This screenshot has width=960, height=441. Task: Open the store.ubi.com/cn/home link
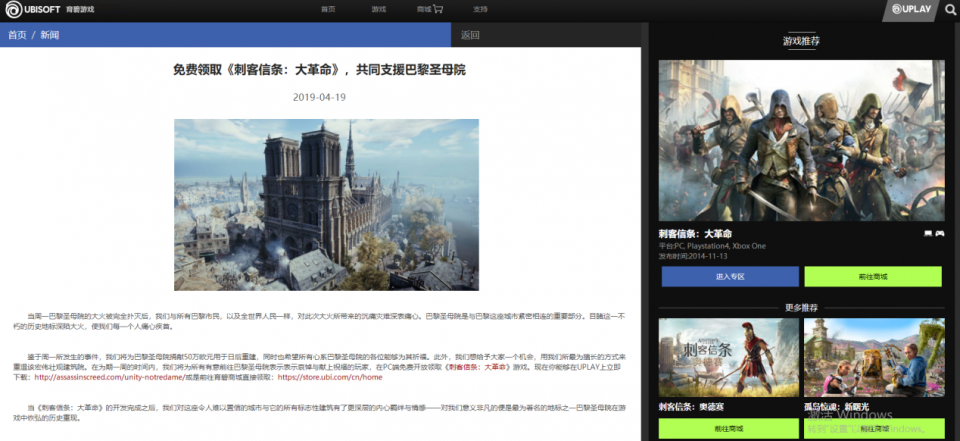point(330,377)
